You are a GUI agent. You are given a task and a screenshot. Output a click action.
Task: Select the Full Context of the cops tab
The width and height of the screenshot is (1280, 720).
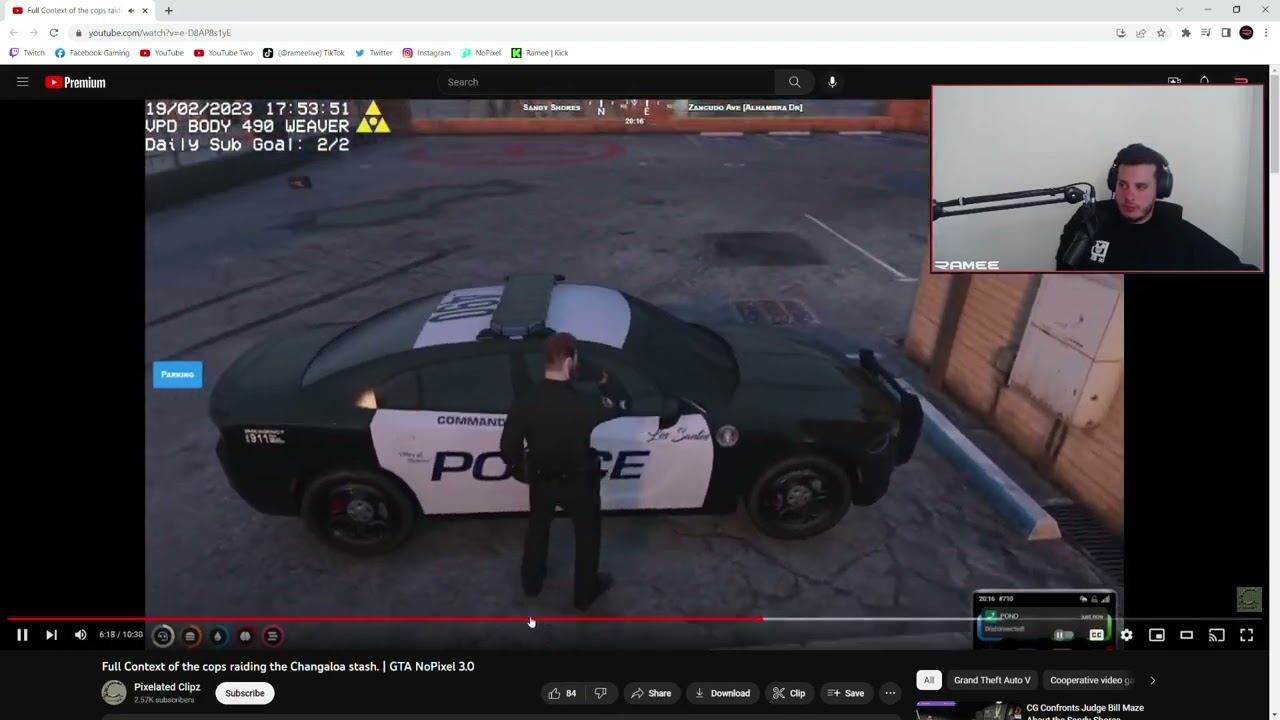pos(80,10)
